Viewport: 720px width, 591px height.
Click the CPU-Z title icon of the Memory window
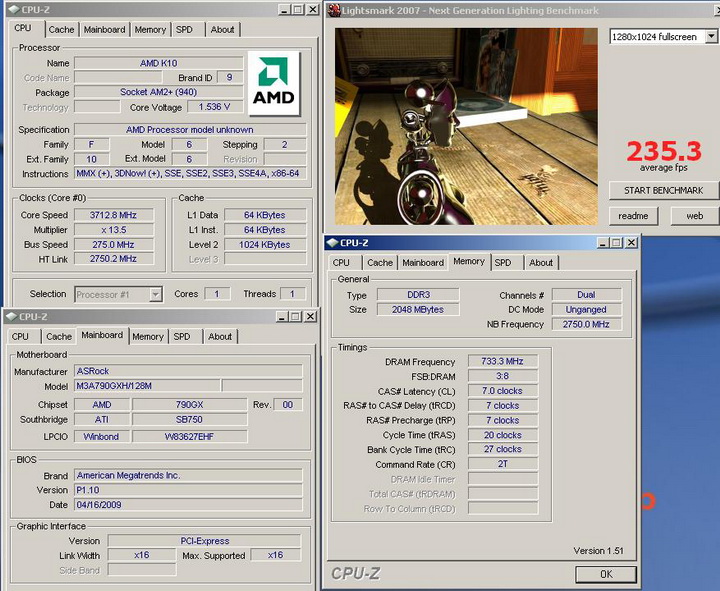332,242
